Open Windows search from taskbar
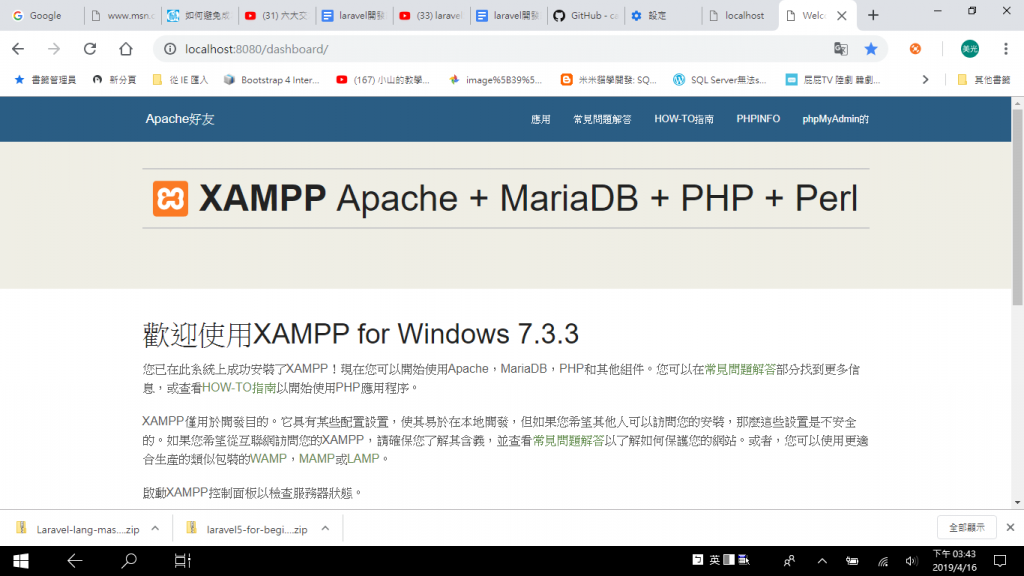 [x=129, y=561]
